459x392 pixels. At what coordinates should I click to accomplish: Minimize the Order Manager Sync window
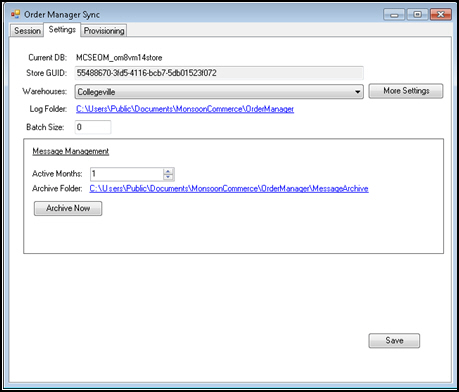pos(394,15)
